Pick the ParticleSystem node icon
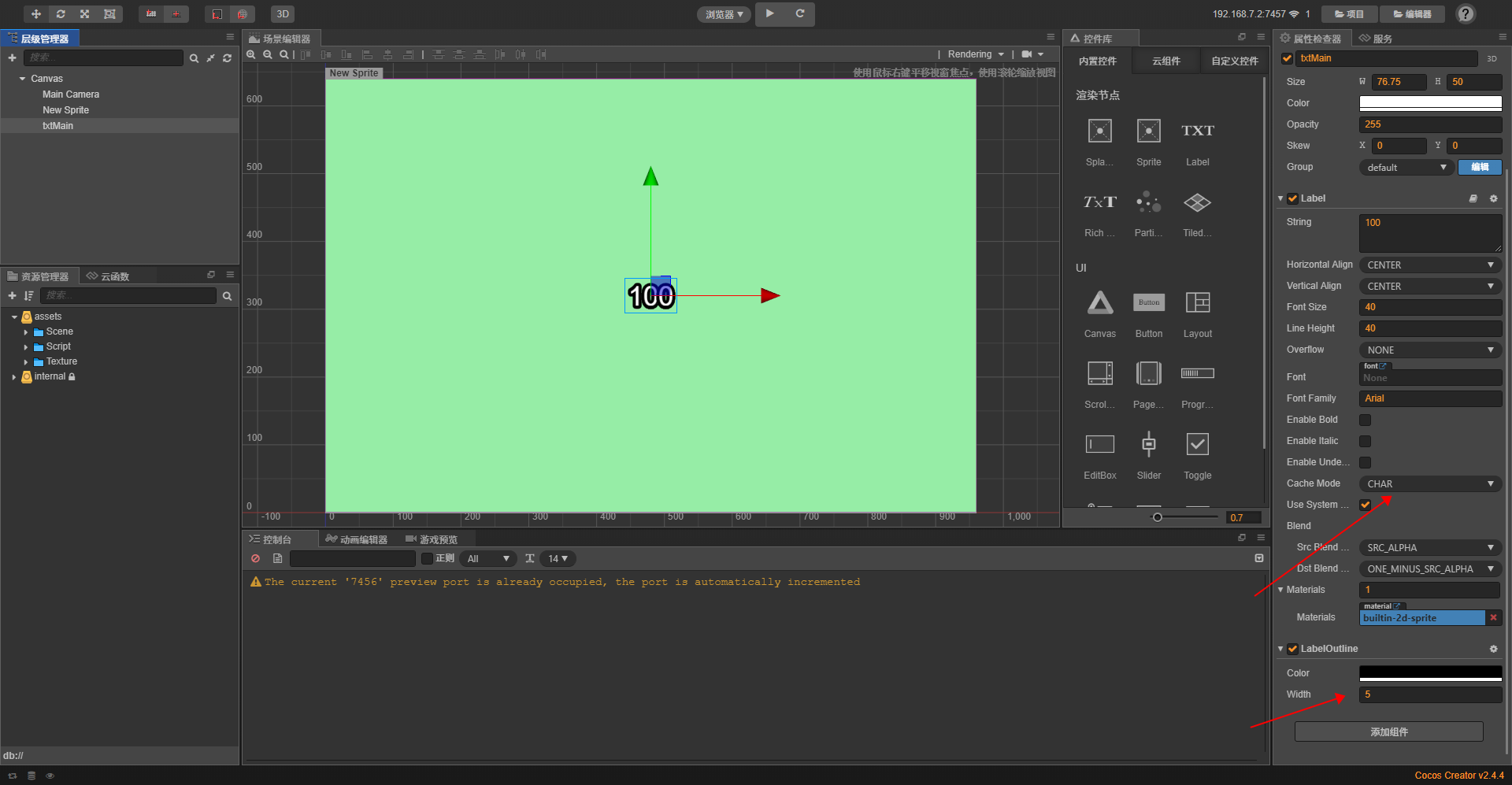1512x785 pixels. (x=1149, y=202)
